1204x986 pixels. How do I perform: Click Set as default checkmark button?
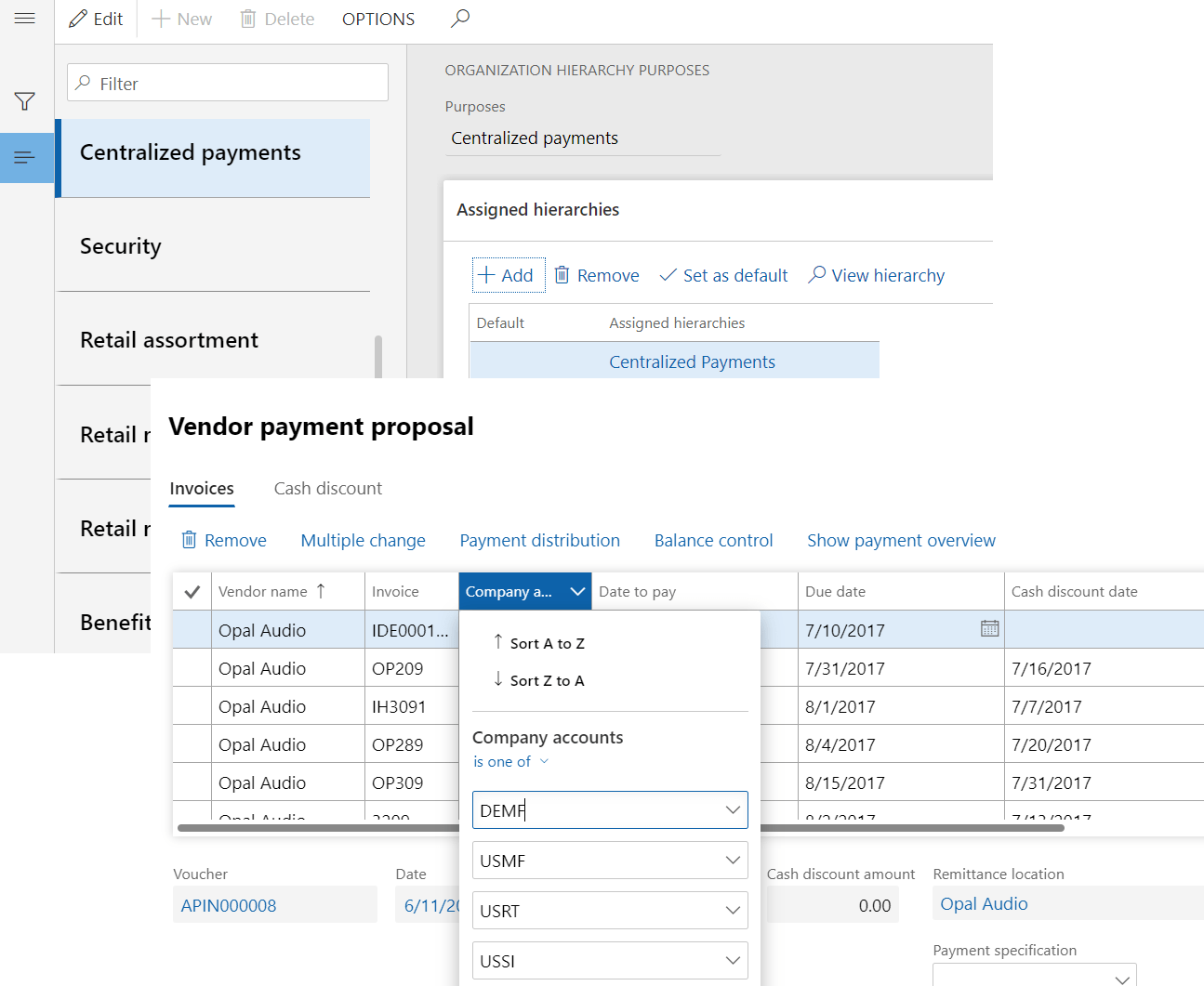[723, 275]
